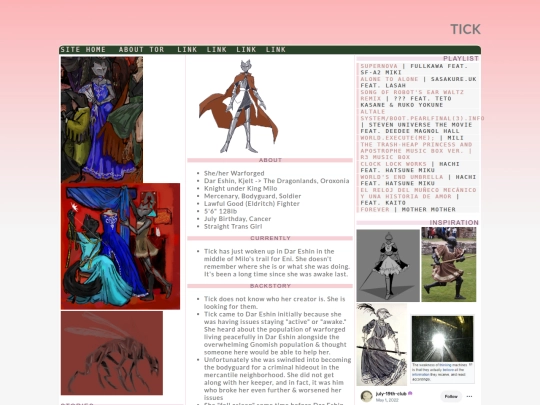View the winged insect creature sketch
This screenshot has height=405, width=540.
112,353
